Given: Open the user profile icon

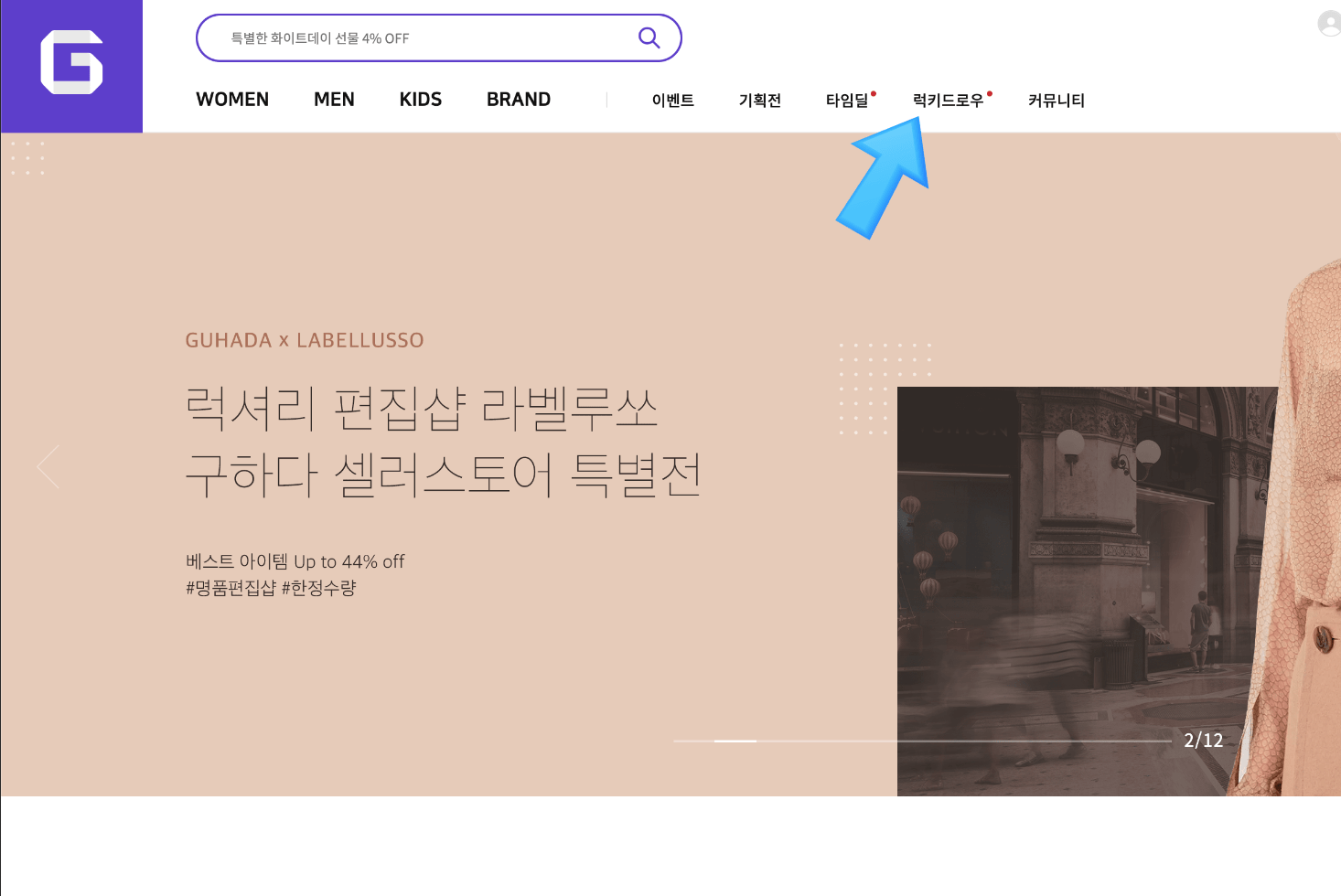Looking at the screenshot, I should (1330, 24).
